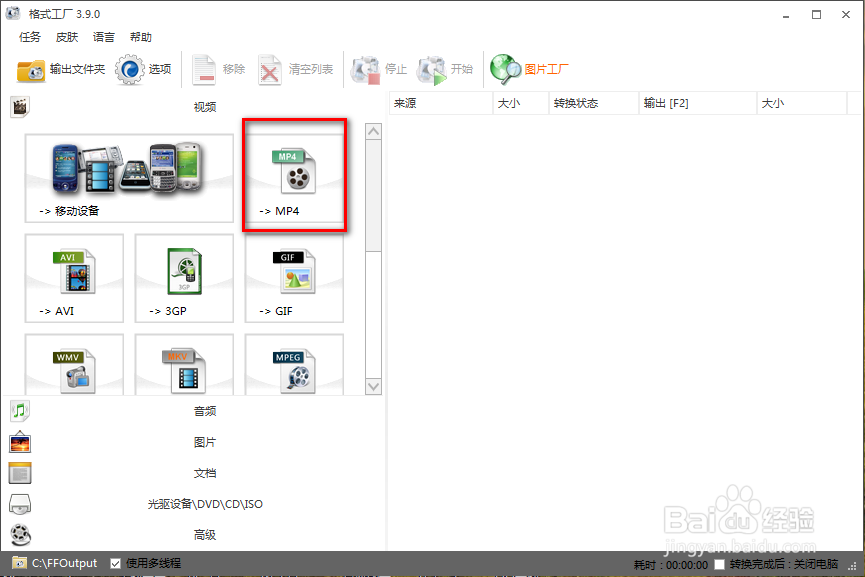Click the 转换状态 conversion status column header
The height and width of the screenshot is (577, 865).
click(594, 103)
